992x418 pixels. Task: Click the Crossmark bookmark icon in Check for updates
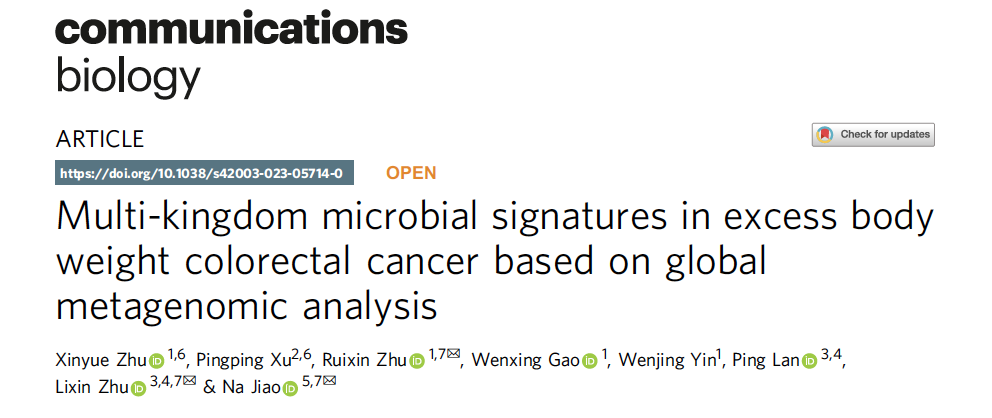(x=825, y=134)
